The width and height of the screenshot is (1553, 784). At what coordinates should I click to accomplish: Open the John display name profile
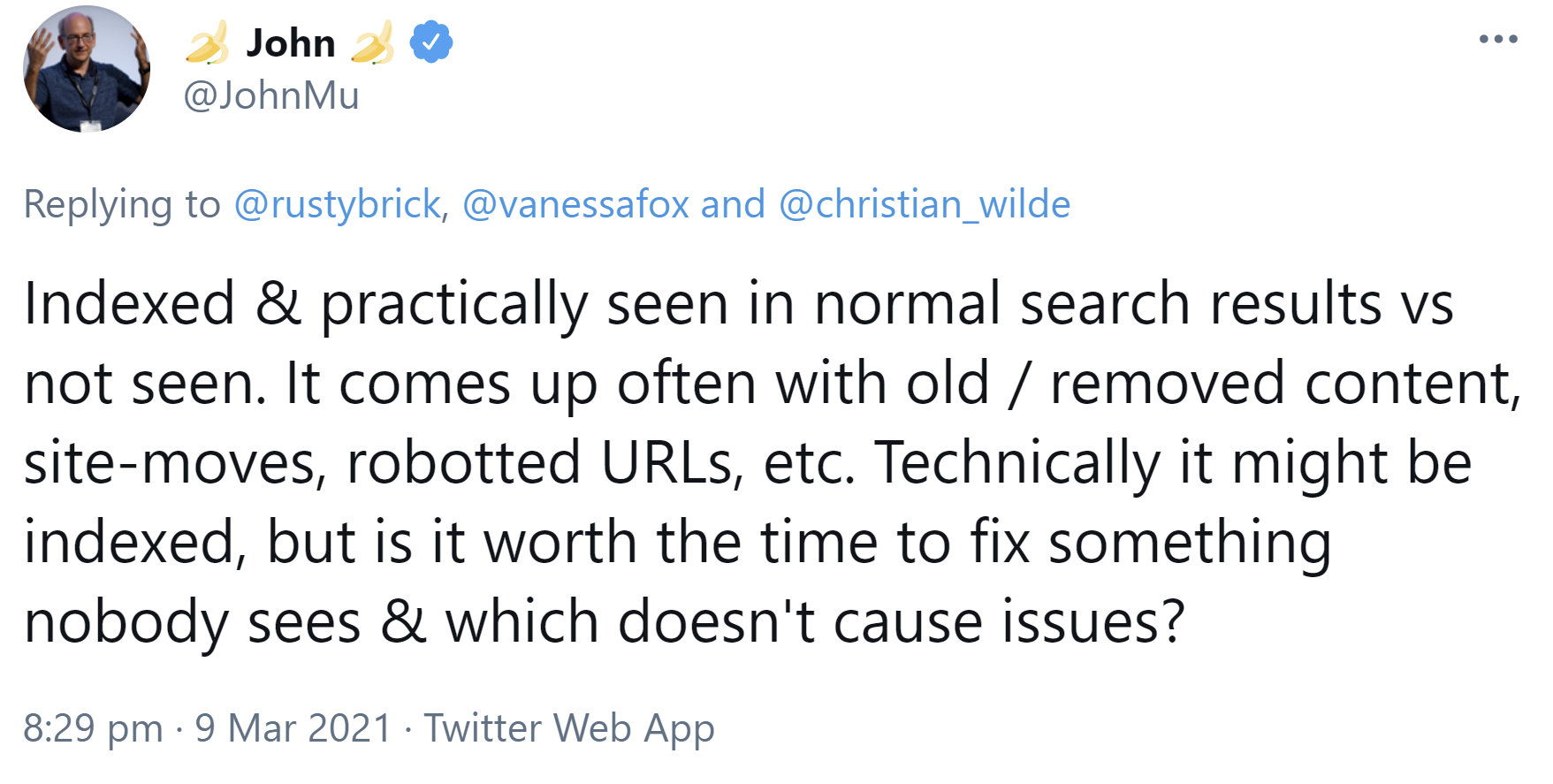click(x=290, y=43)
